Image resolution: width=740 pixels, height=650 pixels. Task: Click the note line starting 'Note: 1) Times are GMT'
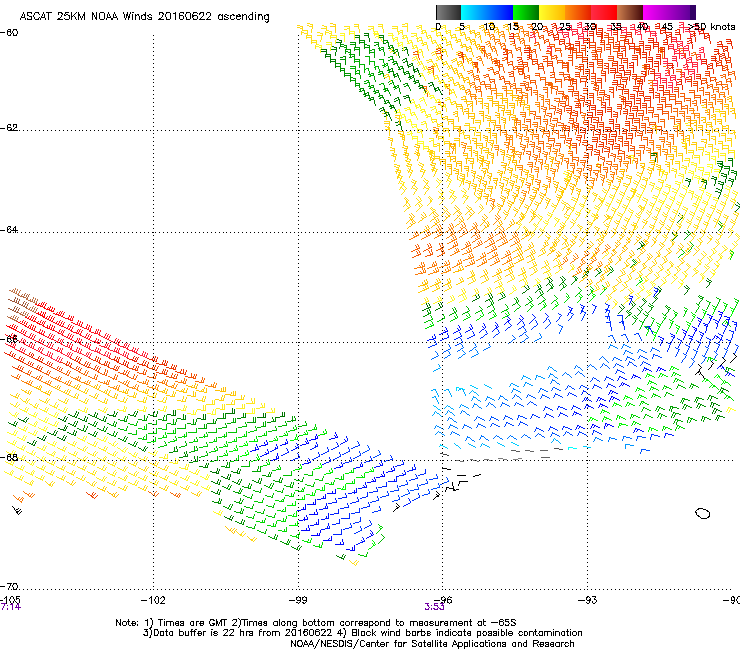[316, 623]
